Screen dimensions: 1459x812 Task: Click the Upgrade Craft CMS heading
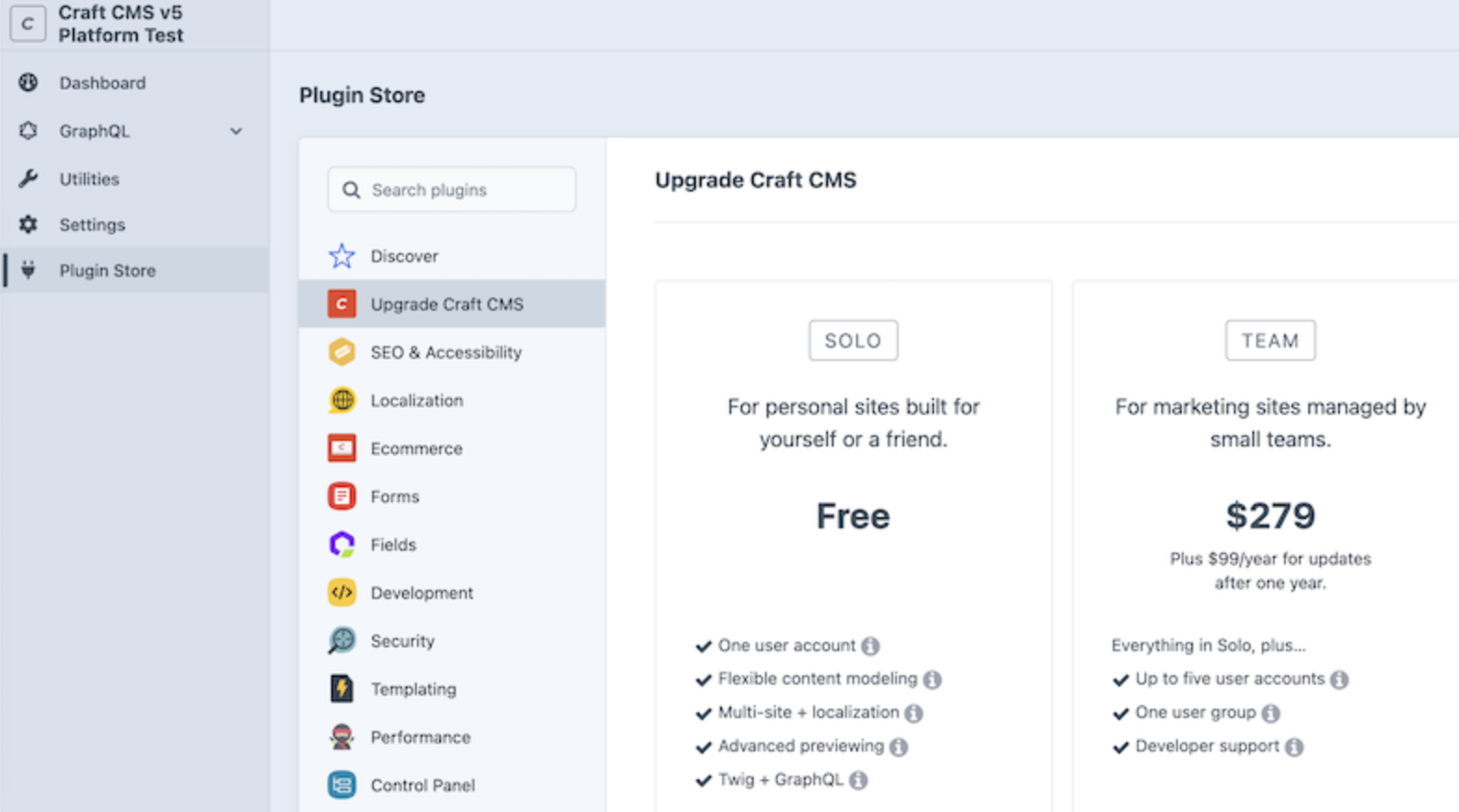pos(756,180)
